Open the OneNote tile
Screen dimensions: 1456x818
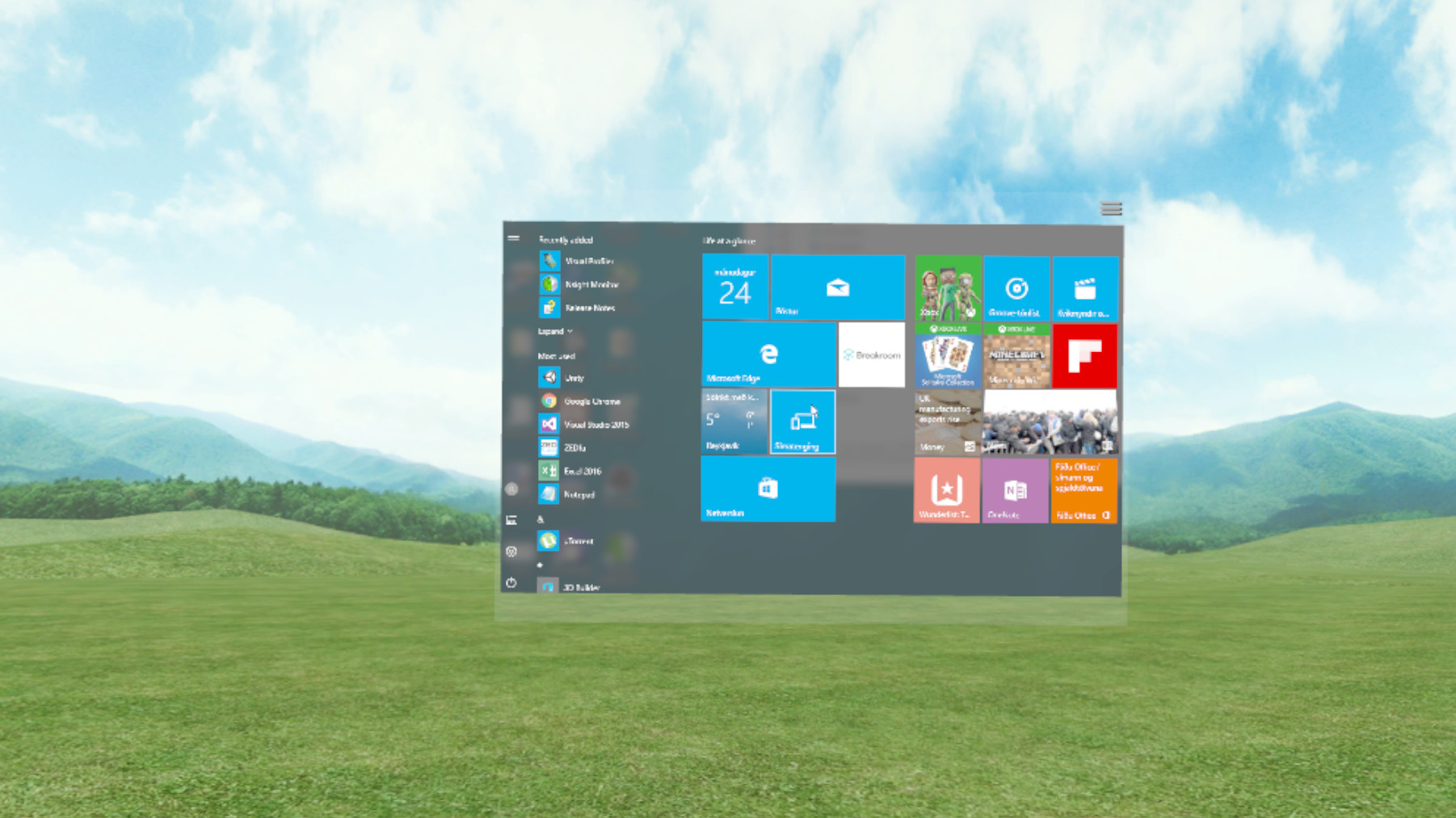coord(1016,490)
